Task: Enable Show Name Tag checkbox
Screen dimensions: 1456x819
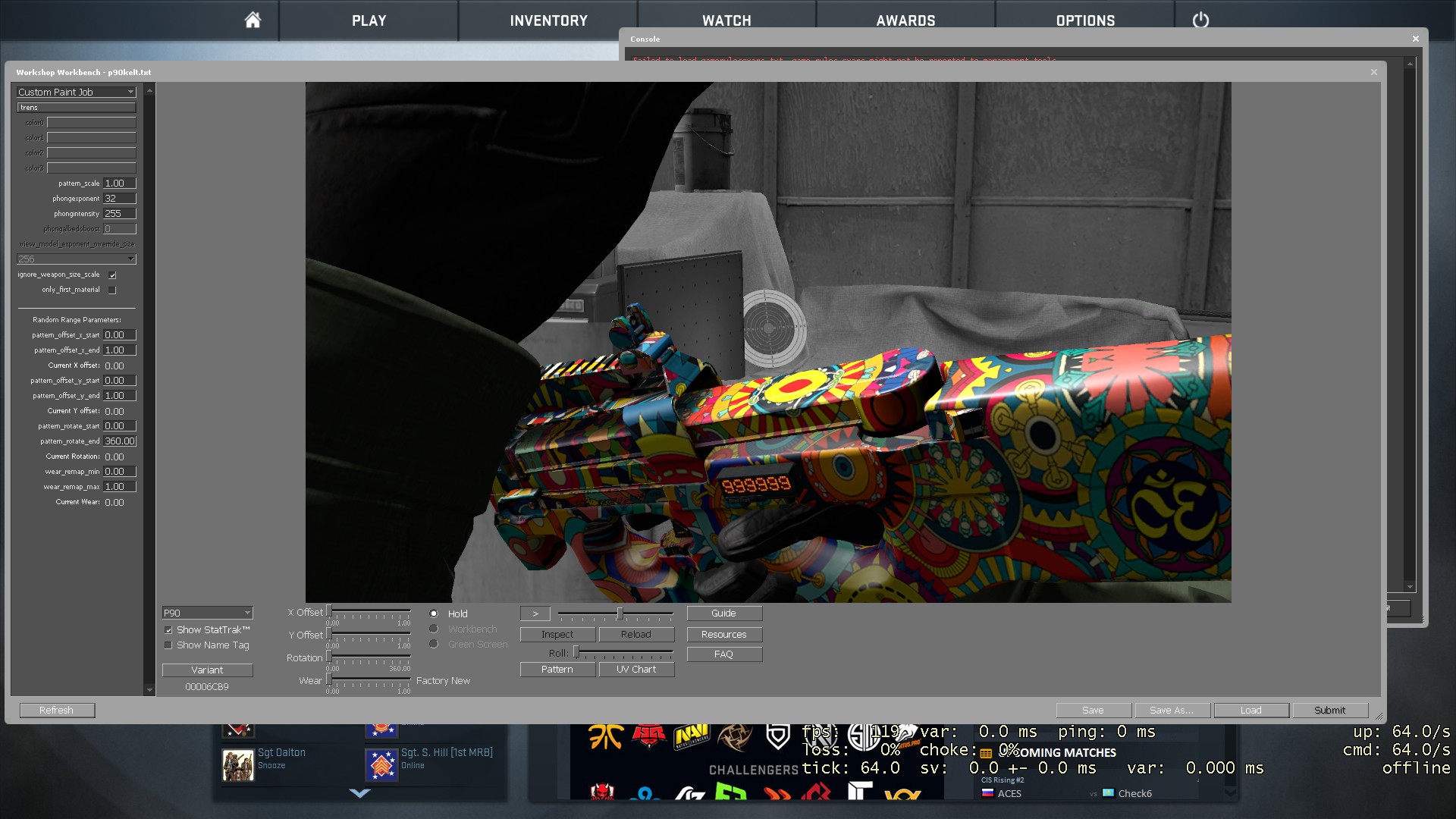Action: tap(168, 645)
